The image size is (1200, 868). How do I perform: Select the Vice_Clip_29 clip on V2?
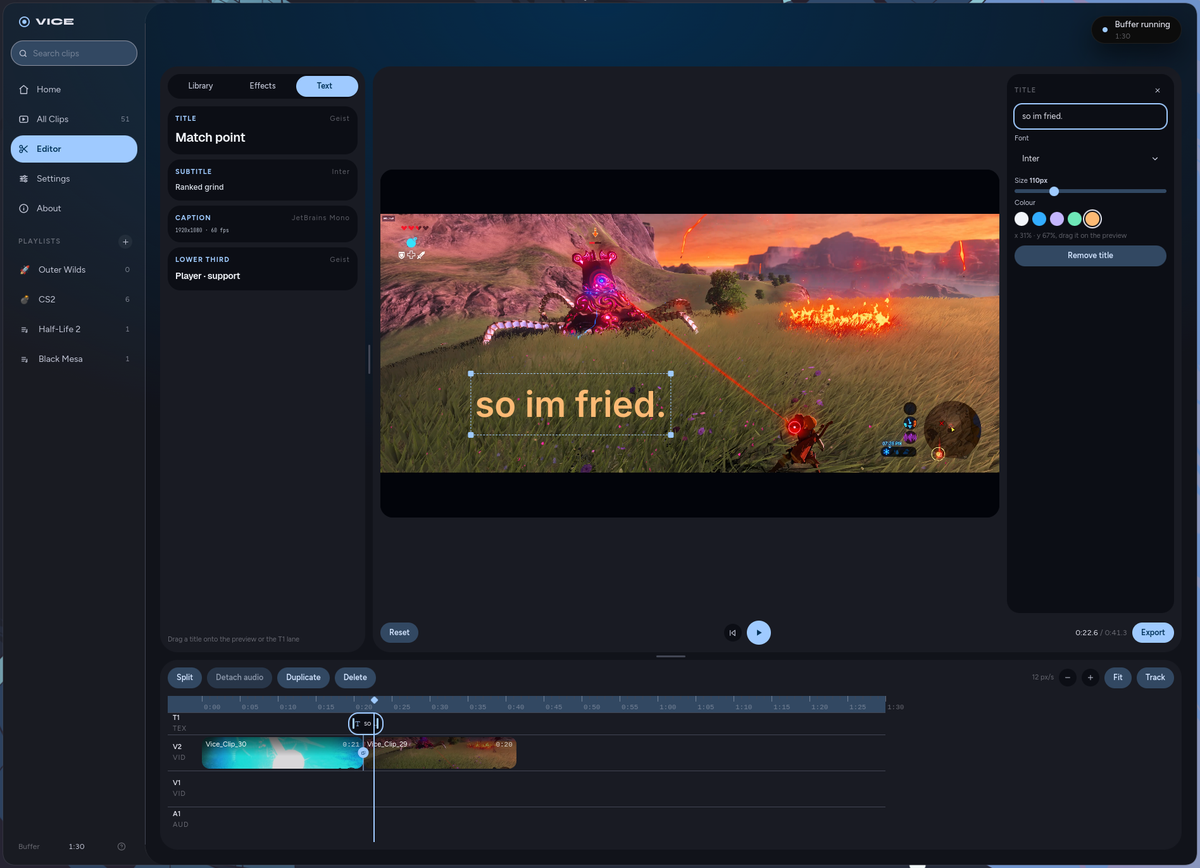point(440,753)
